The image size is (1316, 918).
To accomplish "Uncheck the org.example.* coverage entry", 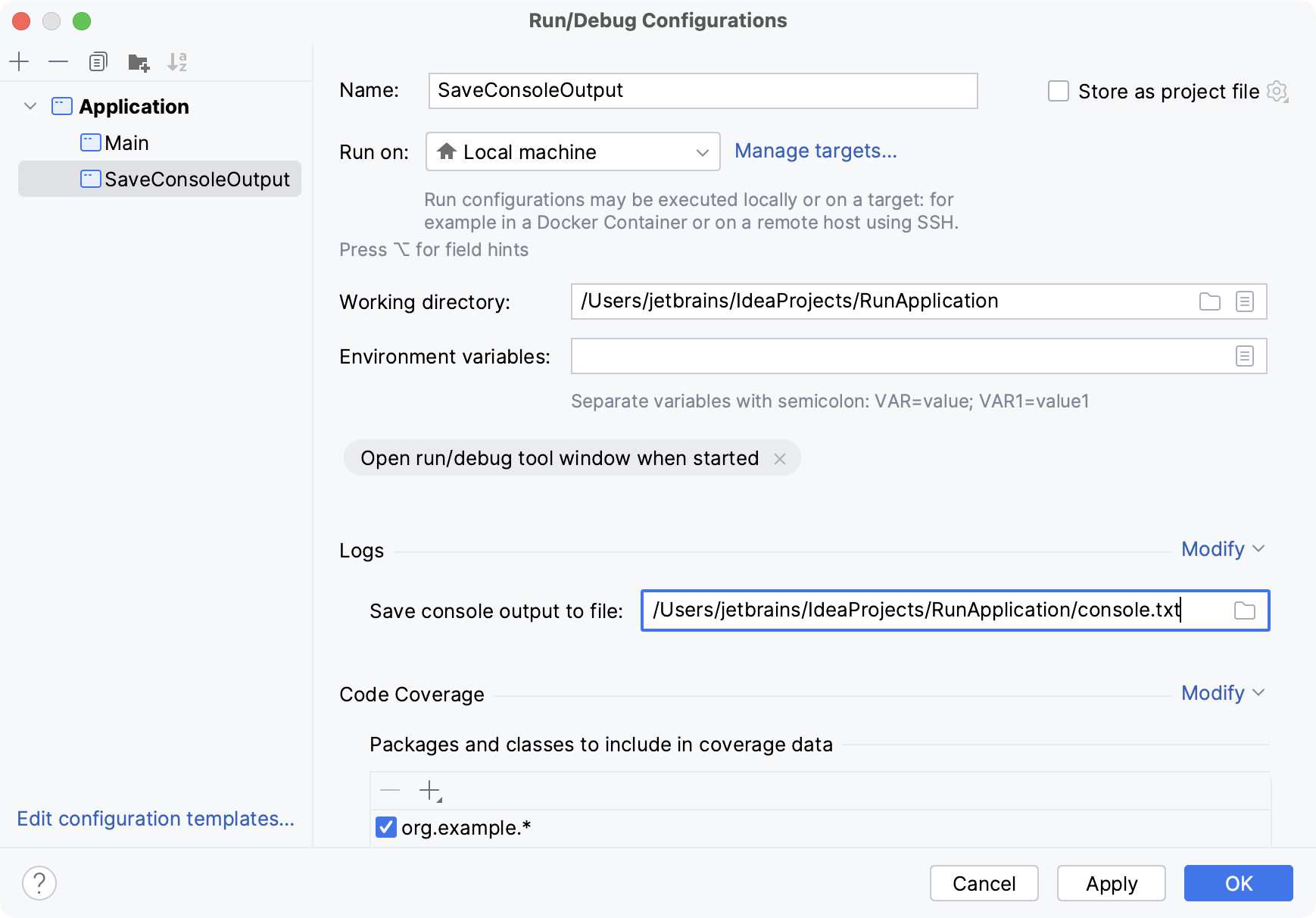I will pyautogui.click(x=386, y=827).
